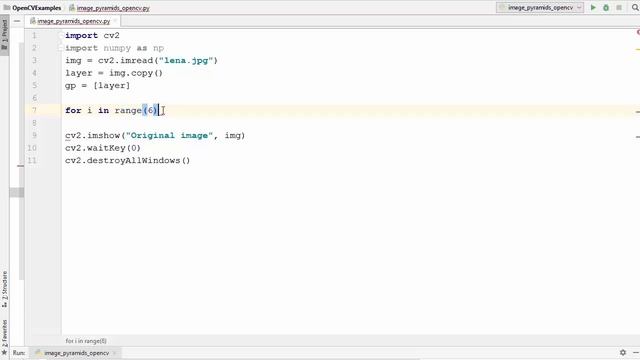Click on 'cv2.destroyAllWindows()' line

(127, 161)
